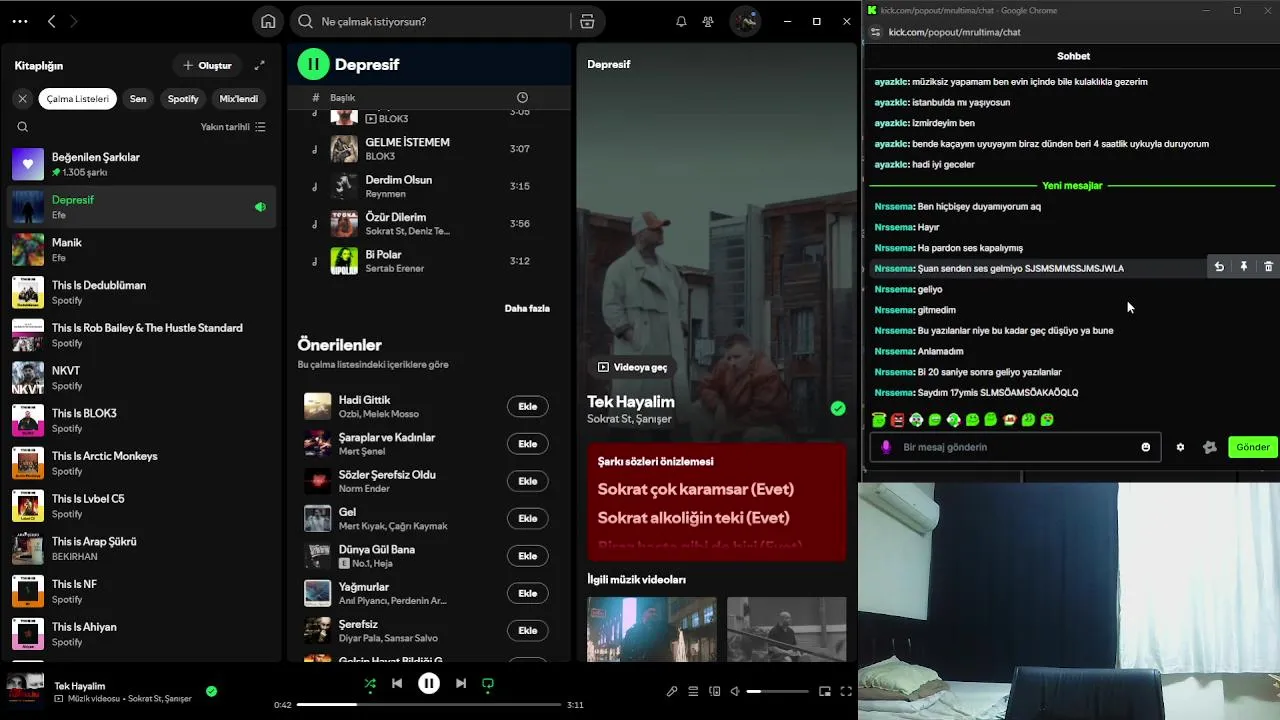Click the saved checkmark beside Tek Hayalim title
This screenshot has height=720, width=1280.
click(838, 408)
